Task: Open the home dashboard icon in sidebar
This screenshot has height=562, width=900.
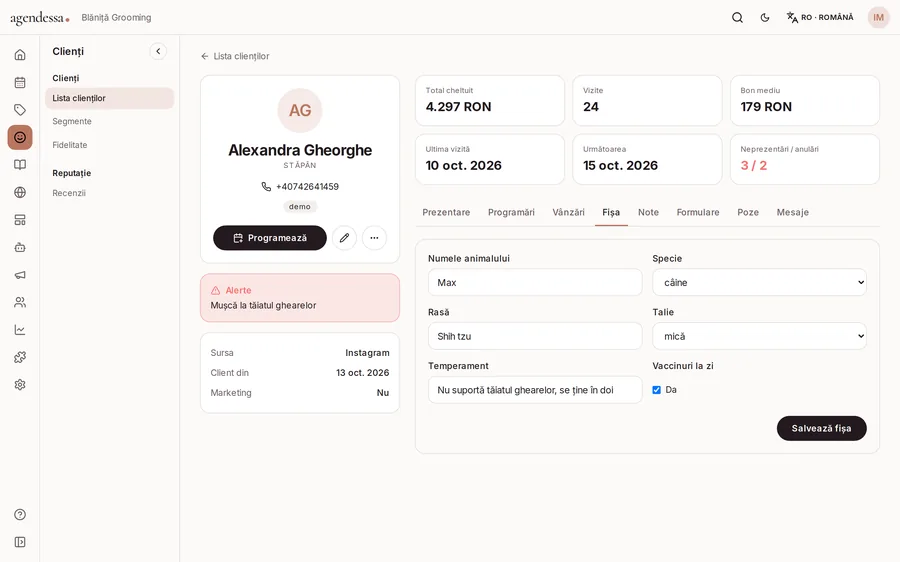Action: coord(20,55)
